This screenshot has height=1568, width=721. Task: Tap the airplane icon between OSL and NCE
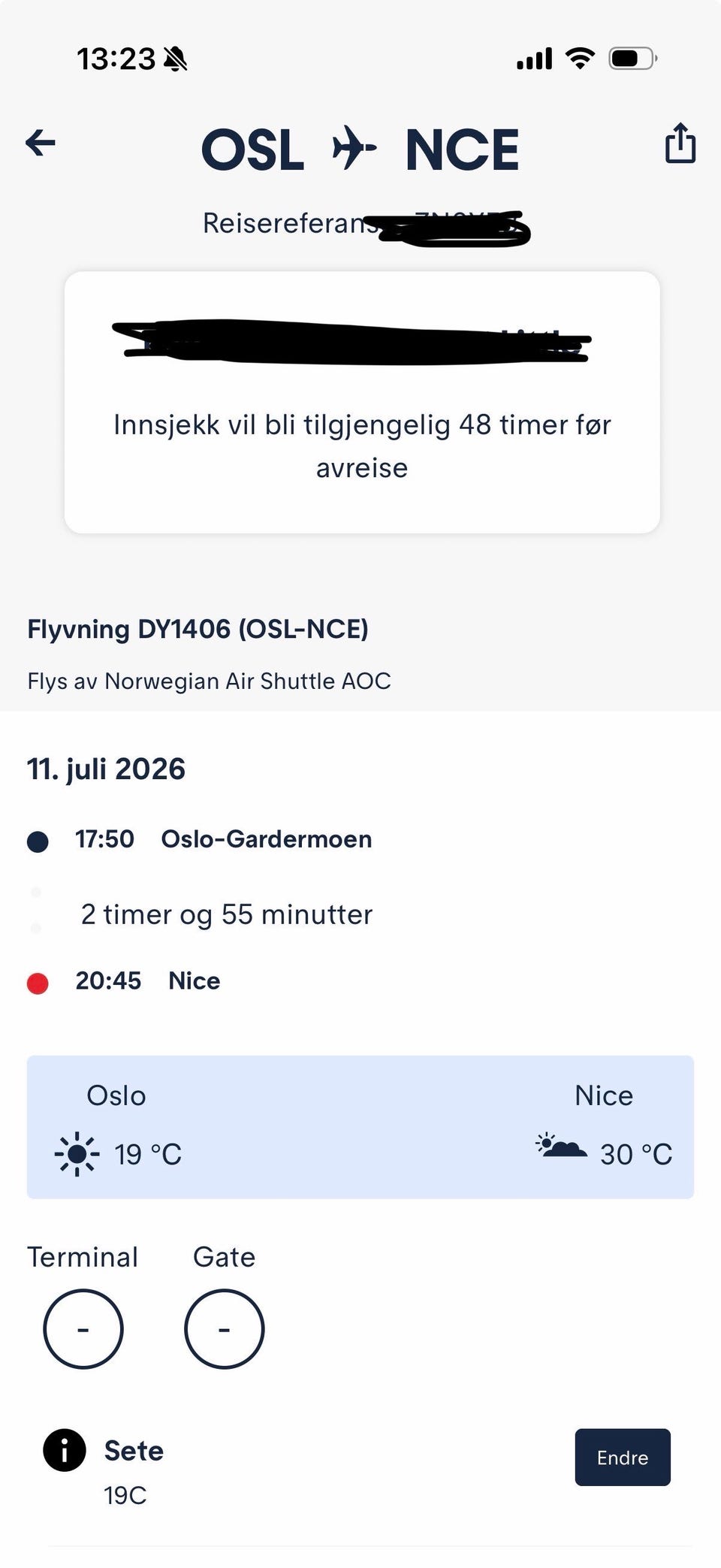pyautogui.click(x=354, y=147)
